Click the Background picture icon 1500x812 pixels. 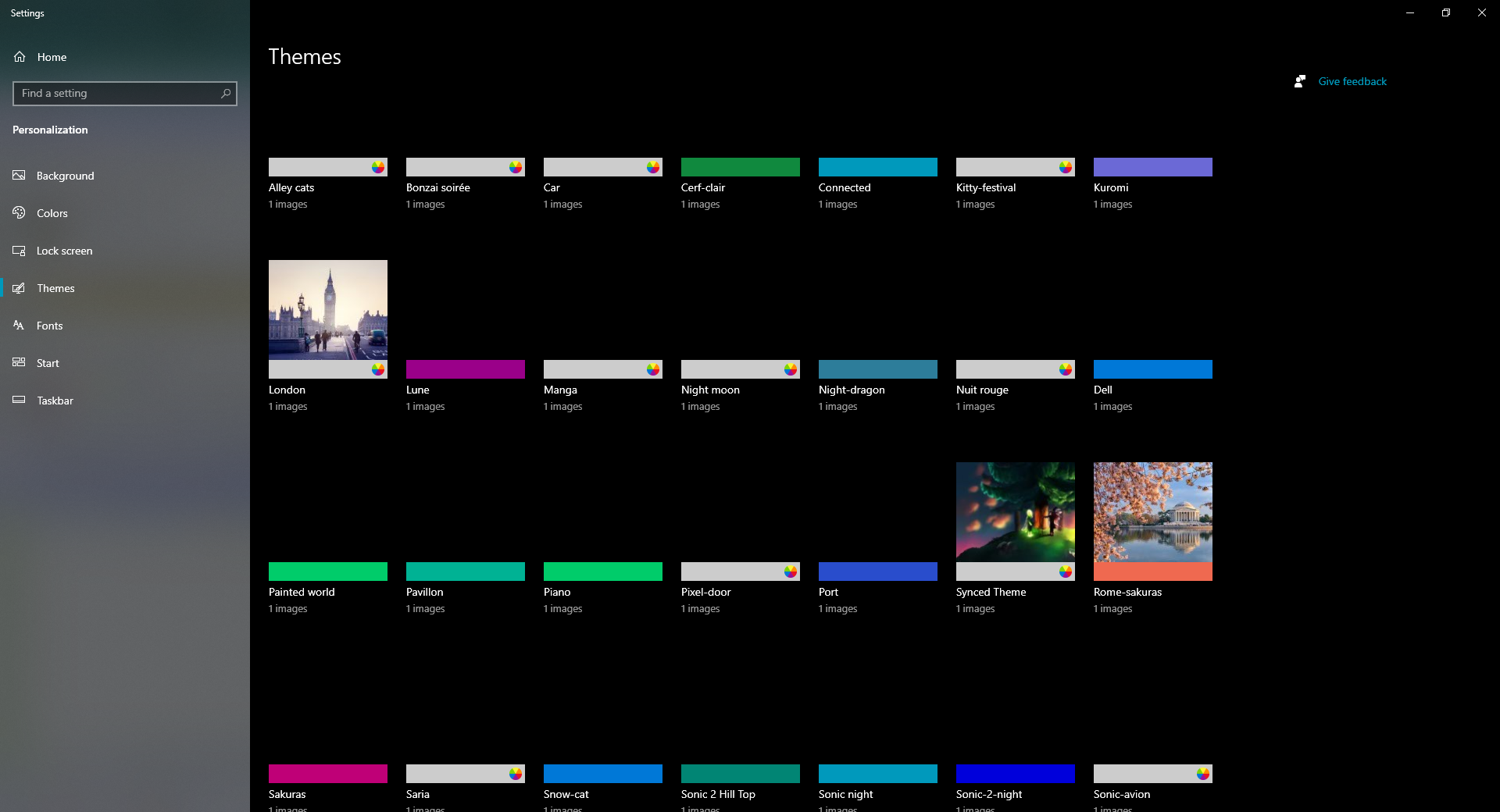20,176
